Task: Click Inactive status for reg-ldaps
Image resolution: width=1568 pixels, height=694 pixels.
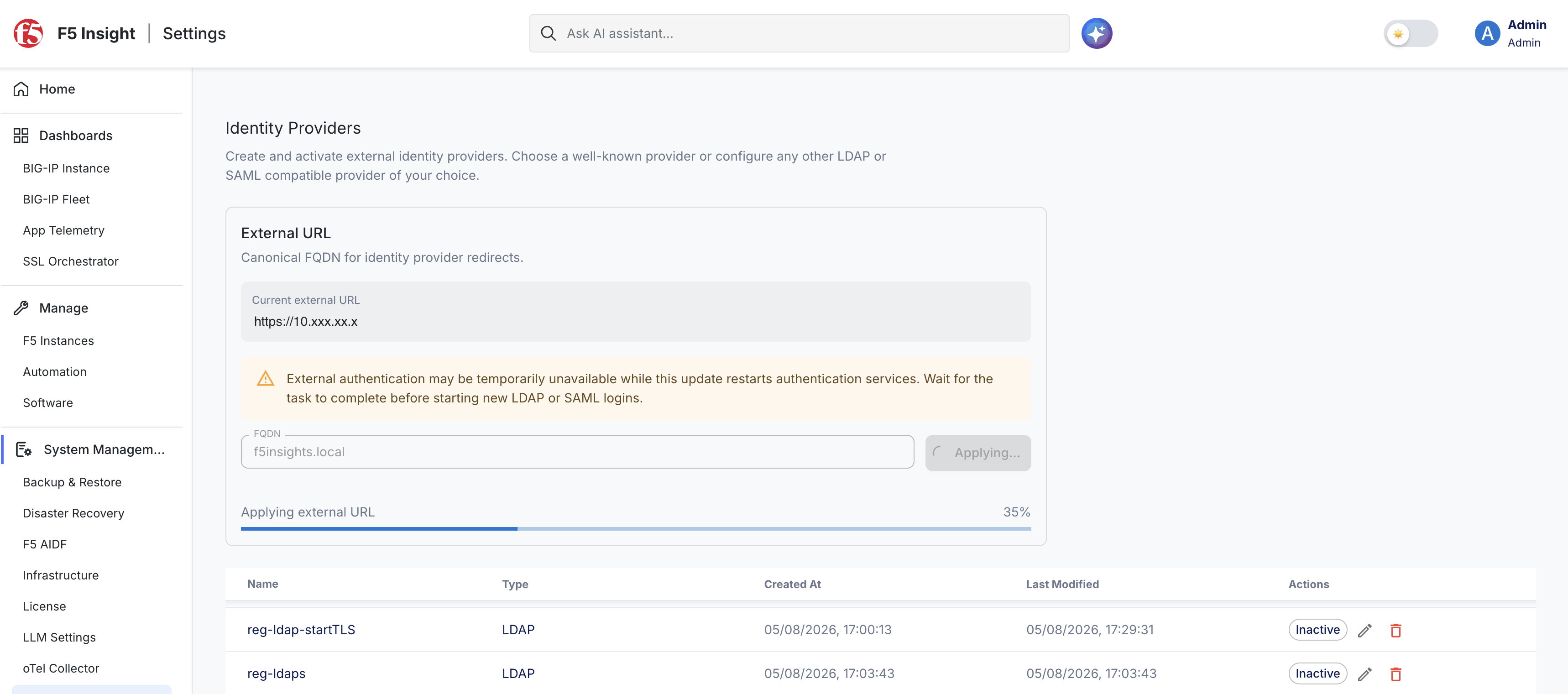Action: click(1317, 673)
